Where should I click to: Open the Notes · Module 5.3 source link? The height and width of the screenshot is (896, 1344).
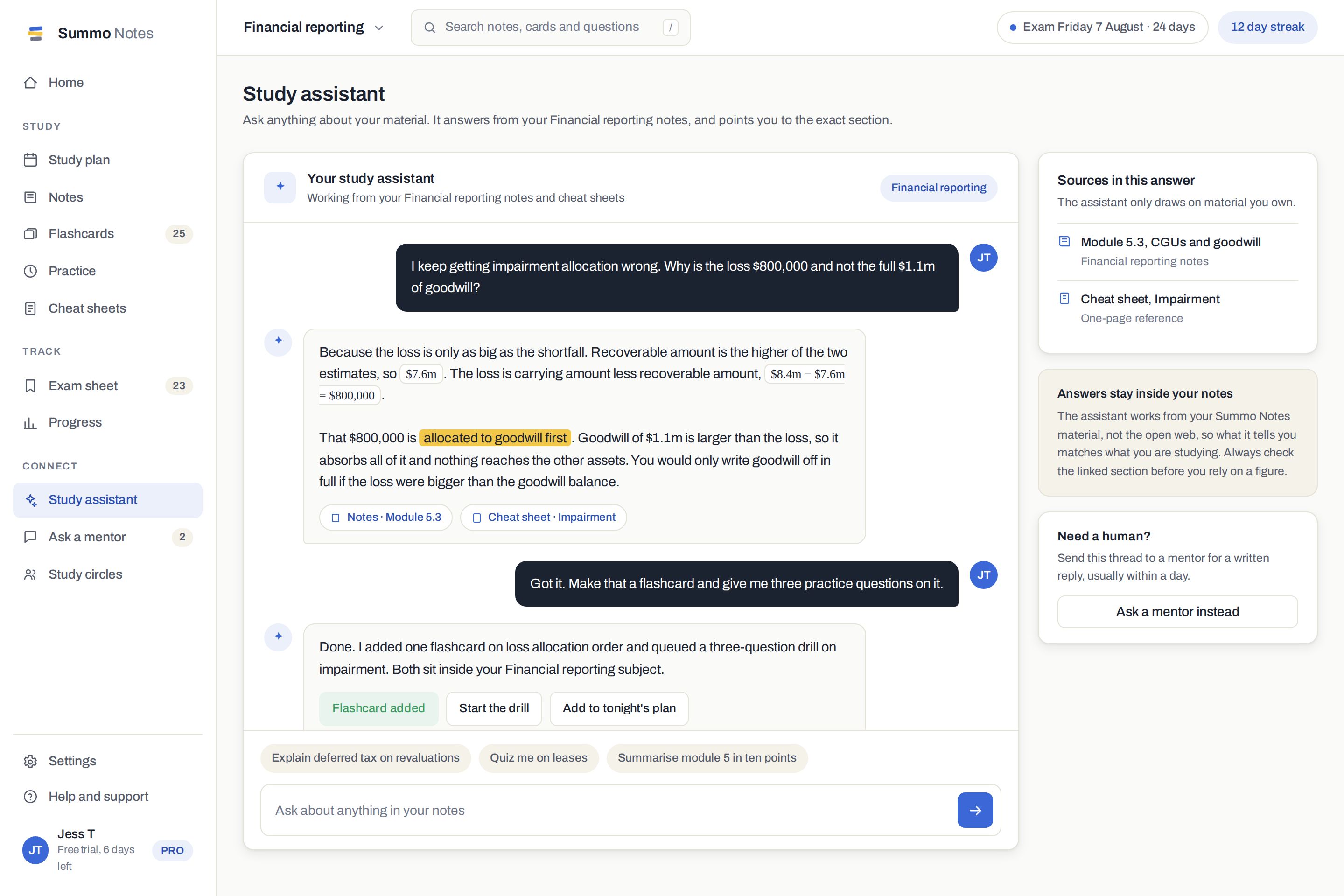click(386, 517)
